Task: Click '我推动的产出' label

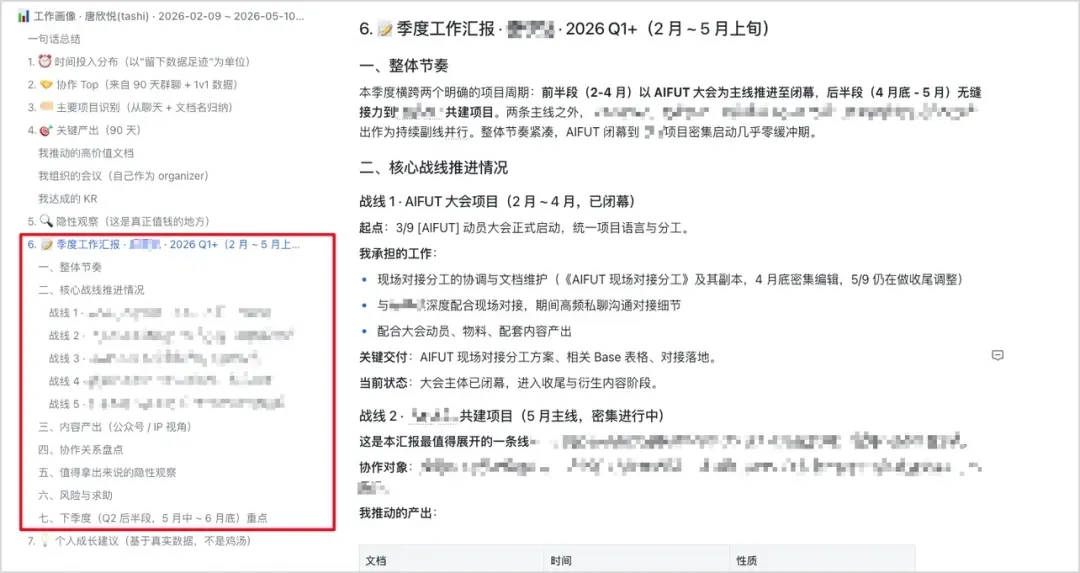Action: coord(398,512)
